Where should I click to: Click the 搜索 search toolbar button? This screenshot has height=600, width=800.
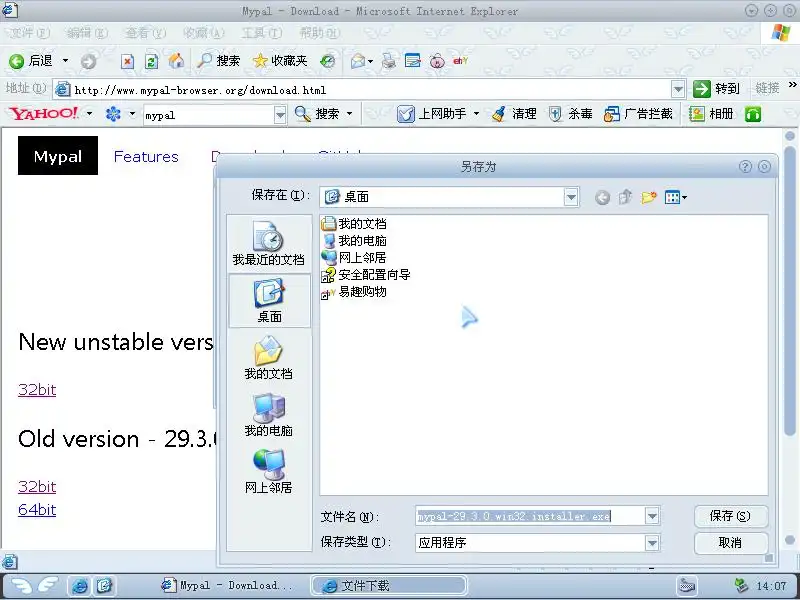219,61
